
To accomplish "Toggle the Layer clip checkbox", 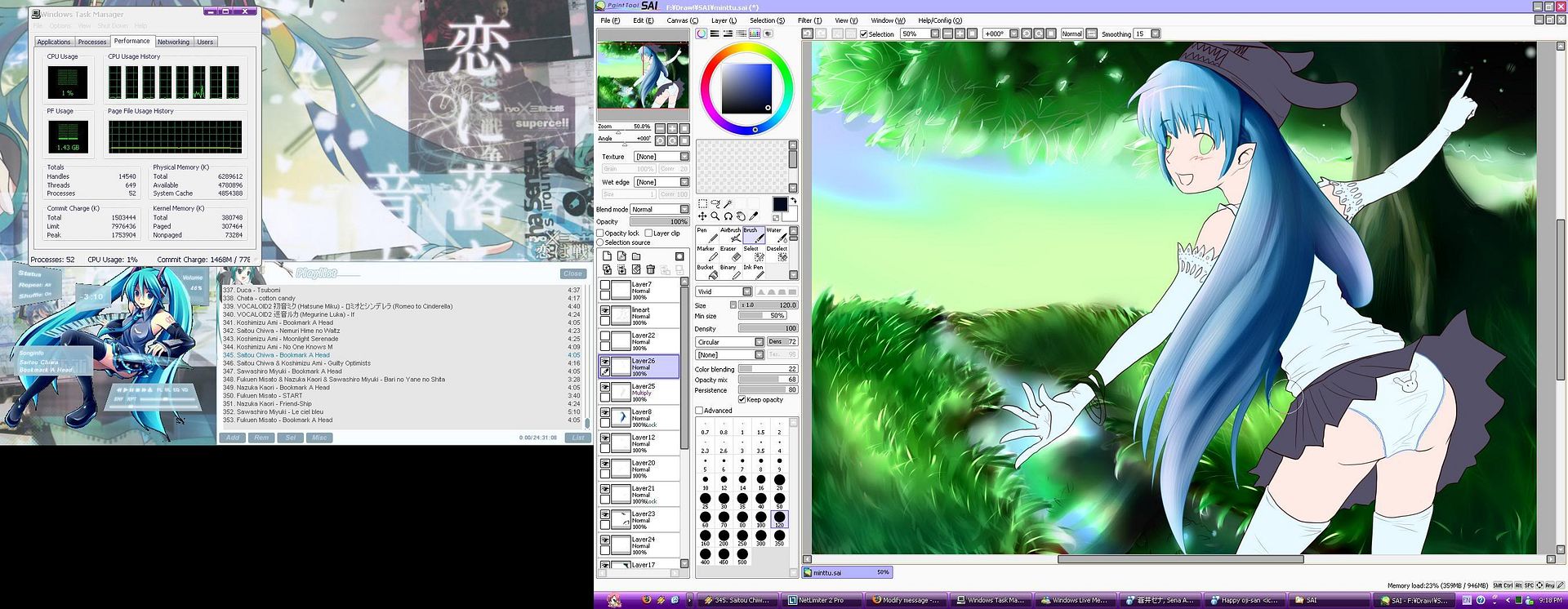I will (648, 233).
